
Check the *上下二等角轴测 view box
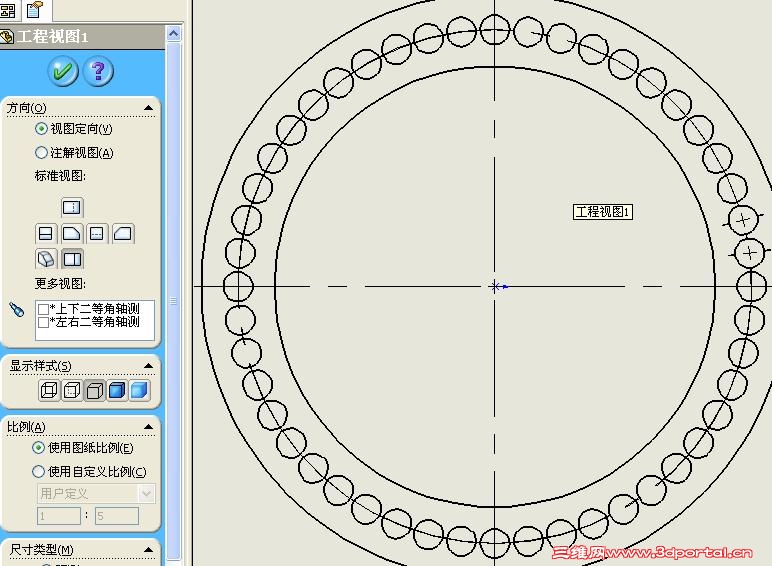click(43, 309)
